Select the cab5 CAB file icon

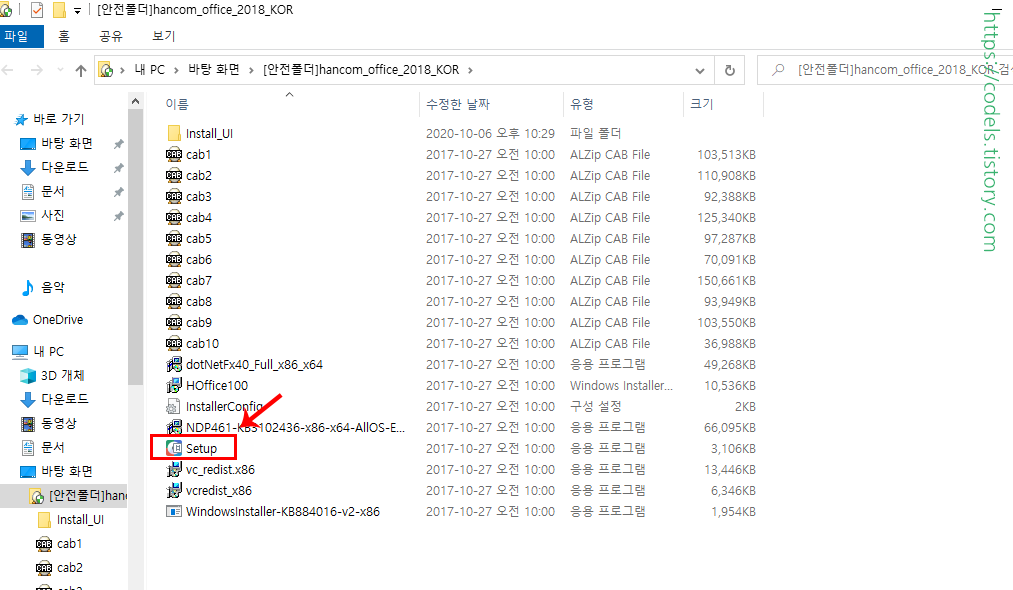[174, 238]
